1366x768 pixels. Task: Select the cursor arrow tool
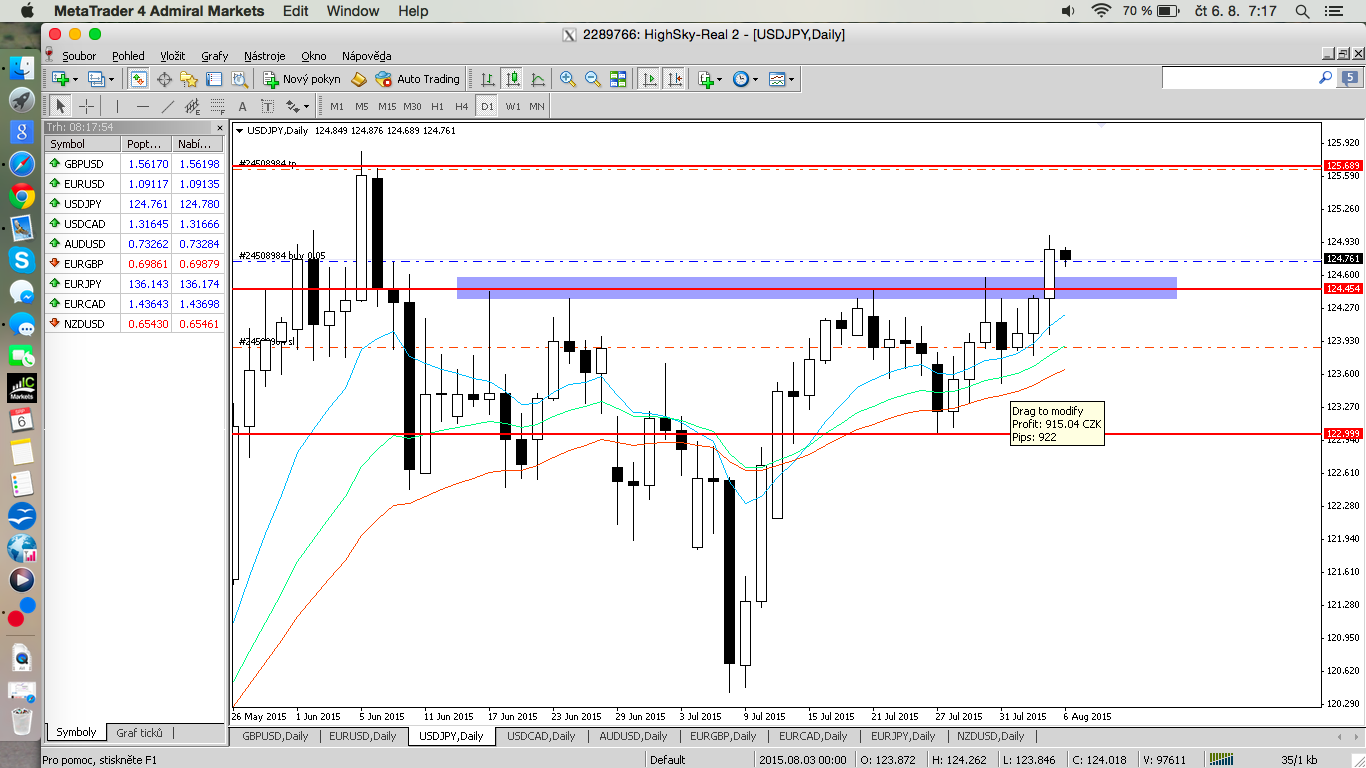[60, 106]
